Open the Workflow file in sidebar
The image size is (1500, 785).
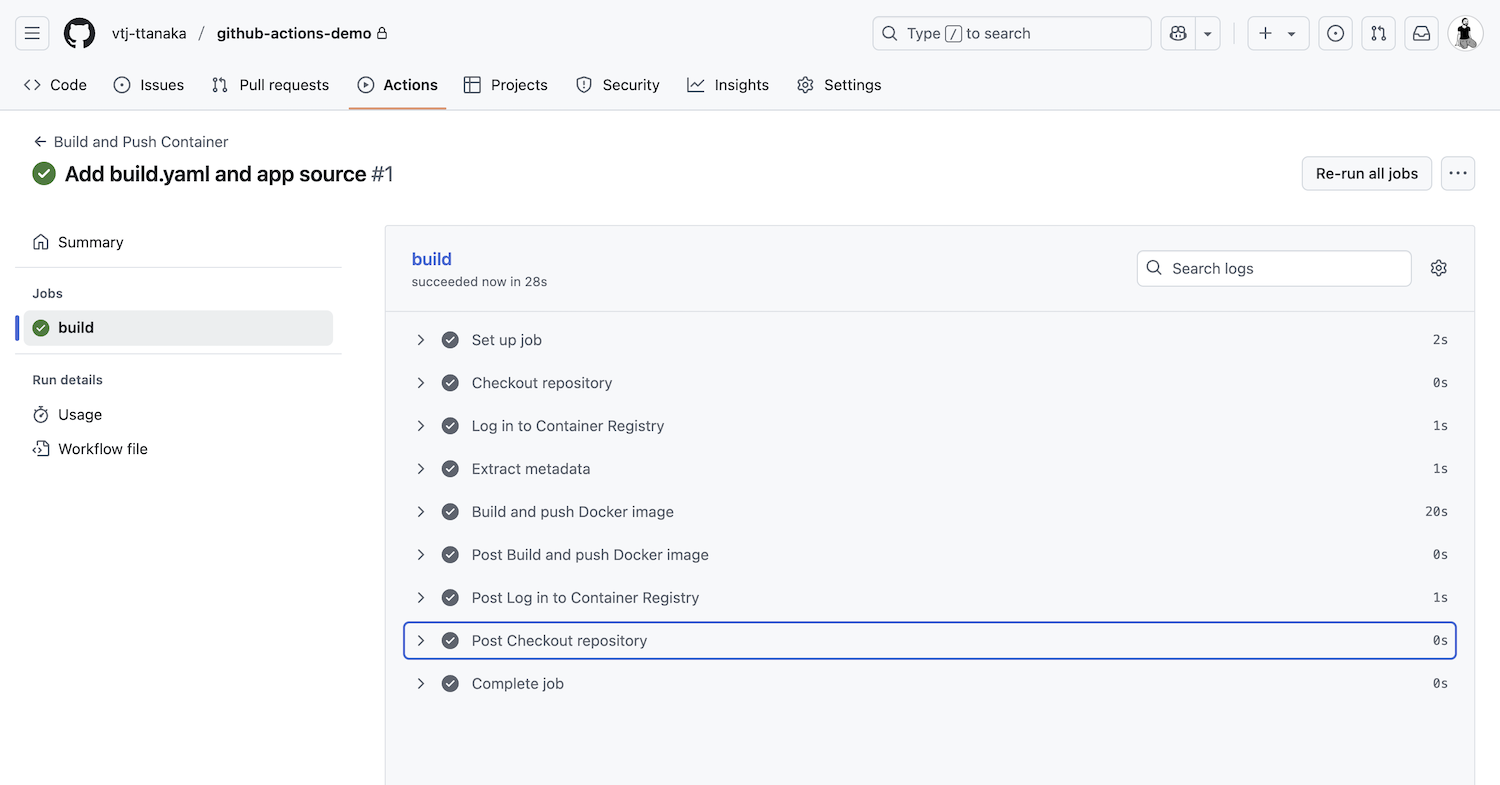pyautogui.click(x=102, y=449)
